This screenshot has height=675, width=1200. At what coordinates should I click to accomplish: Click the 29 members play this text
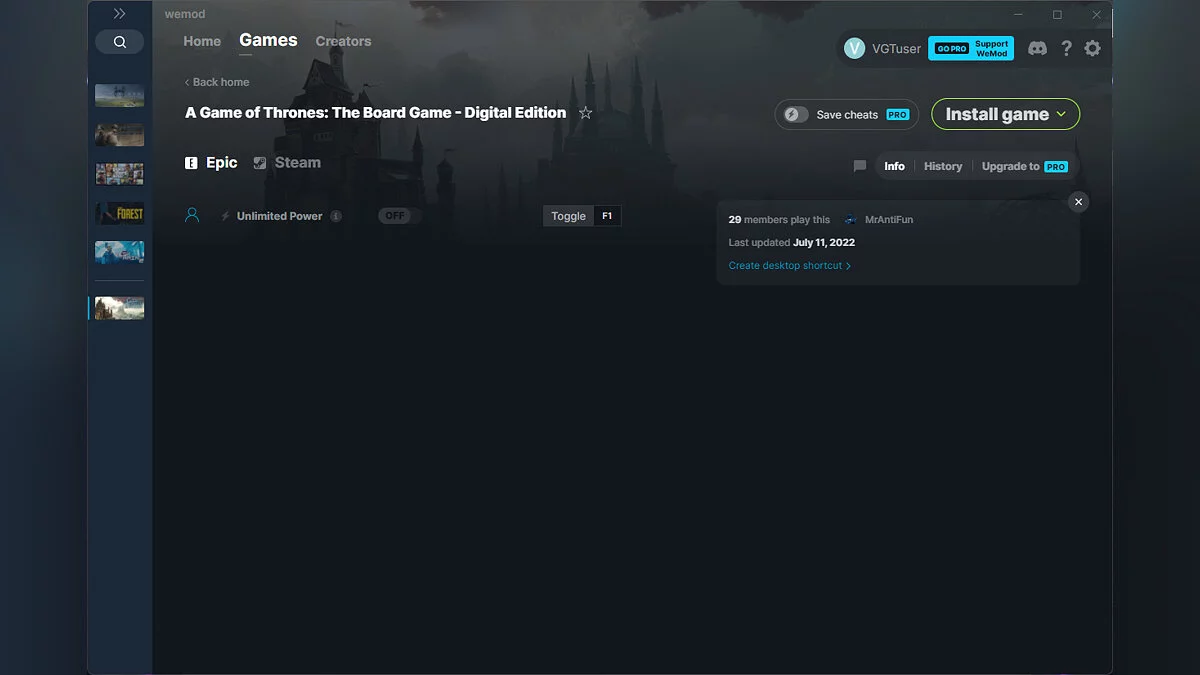click(779, 220)
